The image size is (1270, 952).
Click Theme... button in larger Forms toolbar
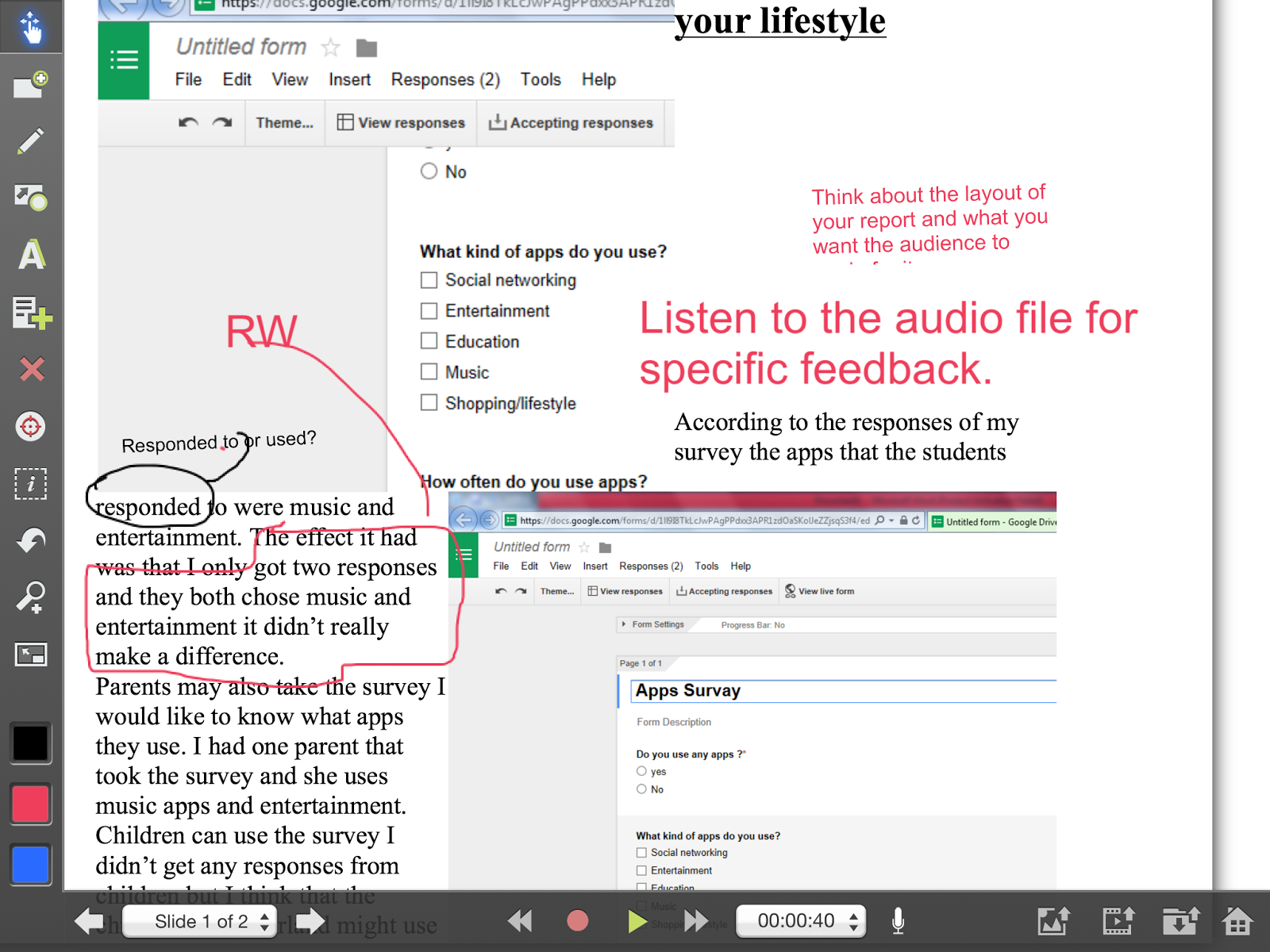pyautogui.click(x=284, y=123)
